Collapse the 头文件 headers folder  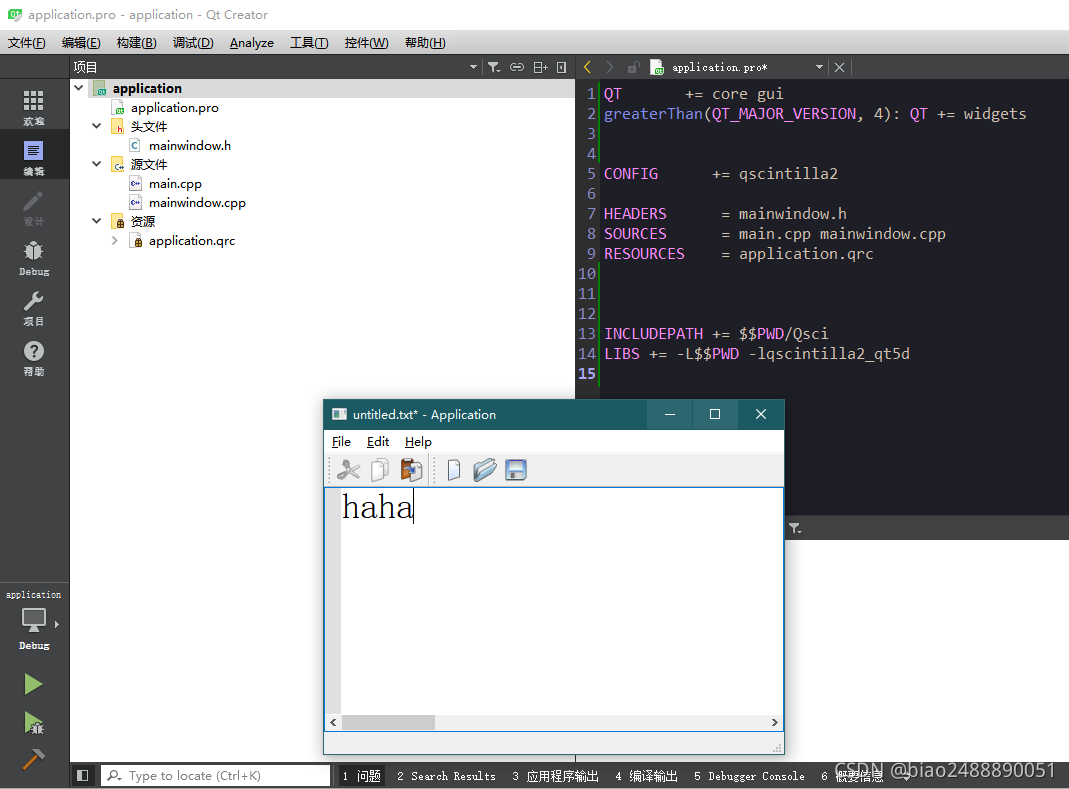(97, 126)
